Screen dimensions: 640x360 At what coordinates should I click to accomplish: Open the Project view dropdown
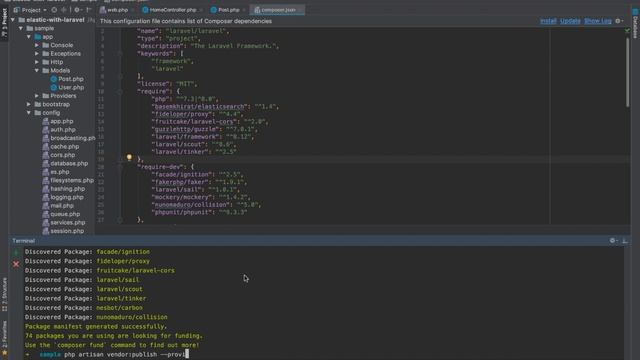coord(31,10)
